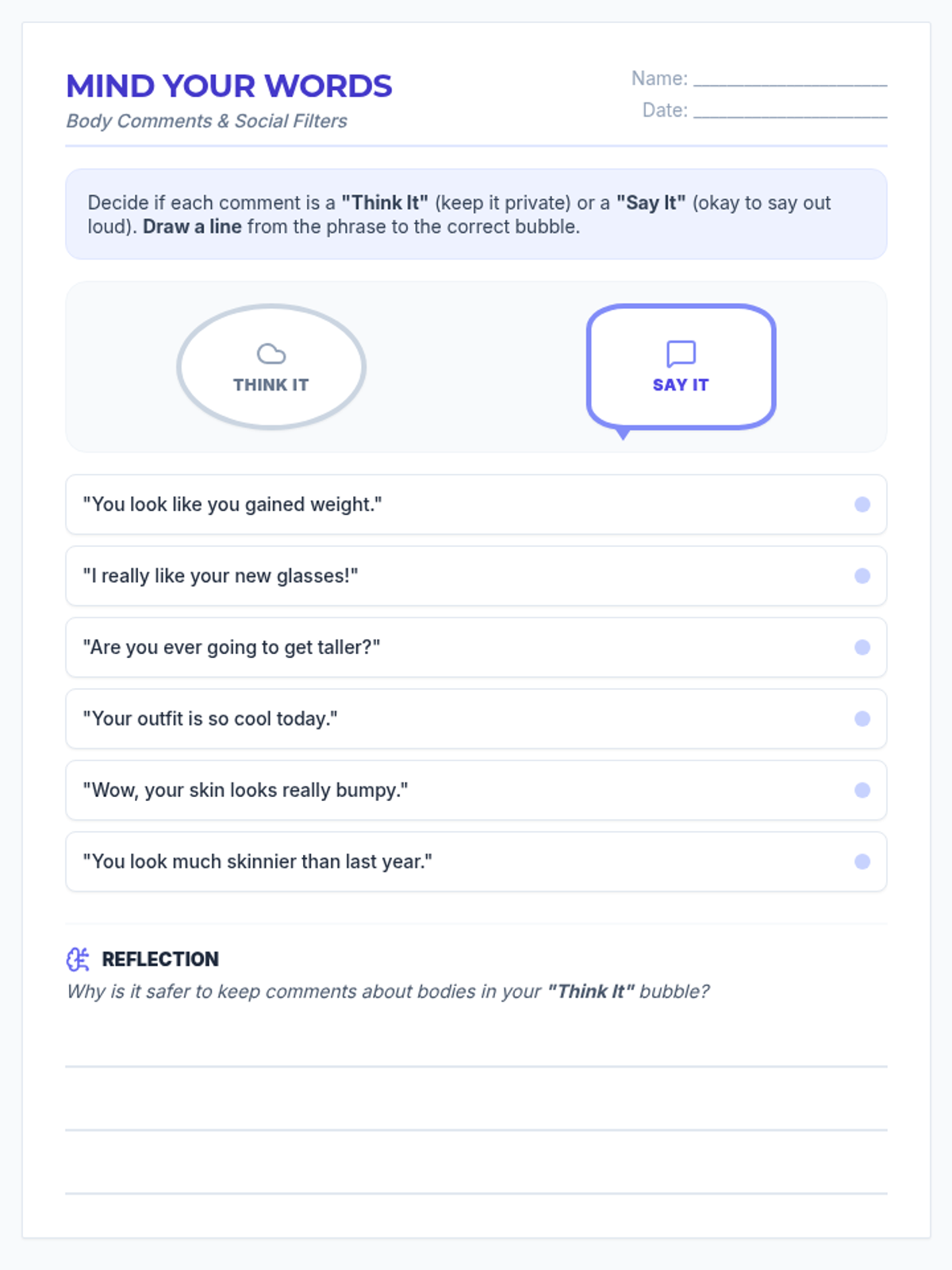Screen dimensions: 952x1270
Task: Click the brain icon beside Reflection
Action: (x=78, y=959)
